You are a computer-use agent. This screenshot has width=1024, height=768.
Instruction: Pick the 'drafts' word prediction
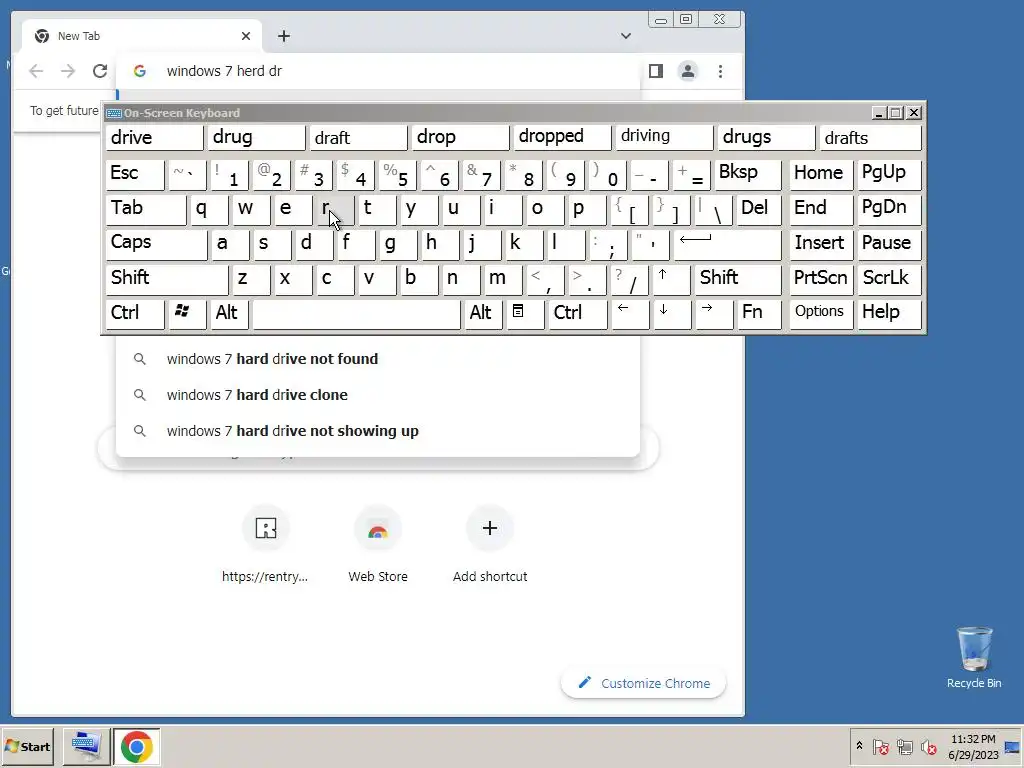(870, 137)
